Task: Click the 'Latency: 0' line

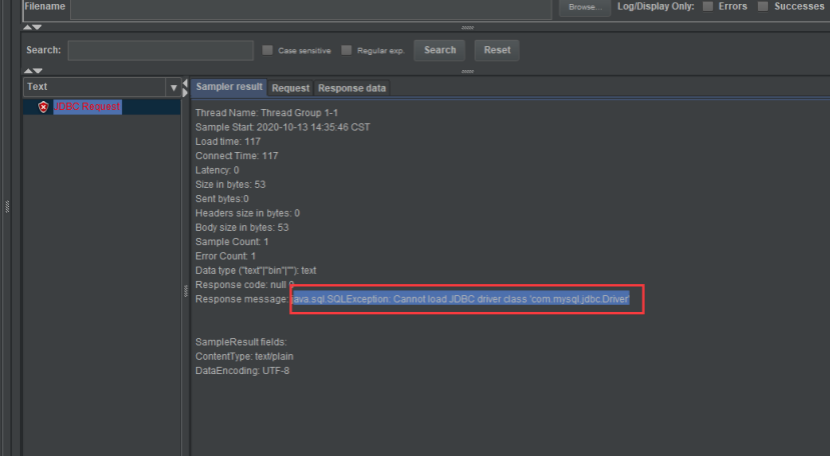Action: click(217, 170)
